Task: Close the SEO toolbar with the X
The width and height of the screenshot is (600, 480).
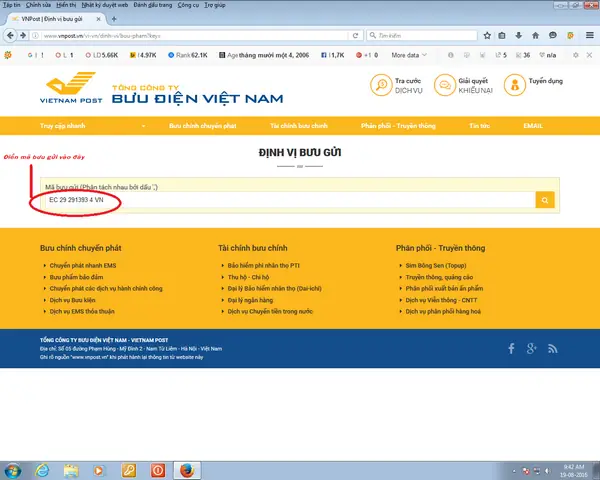Action: [x=589, y=55]
